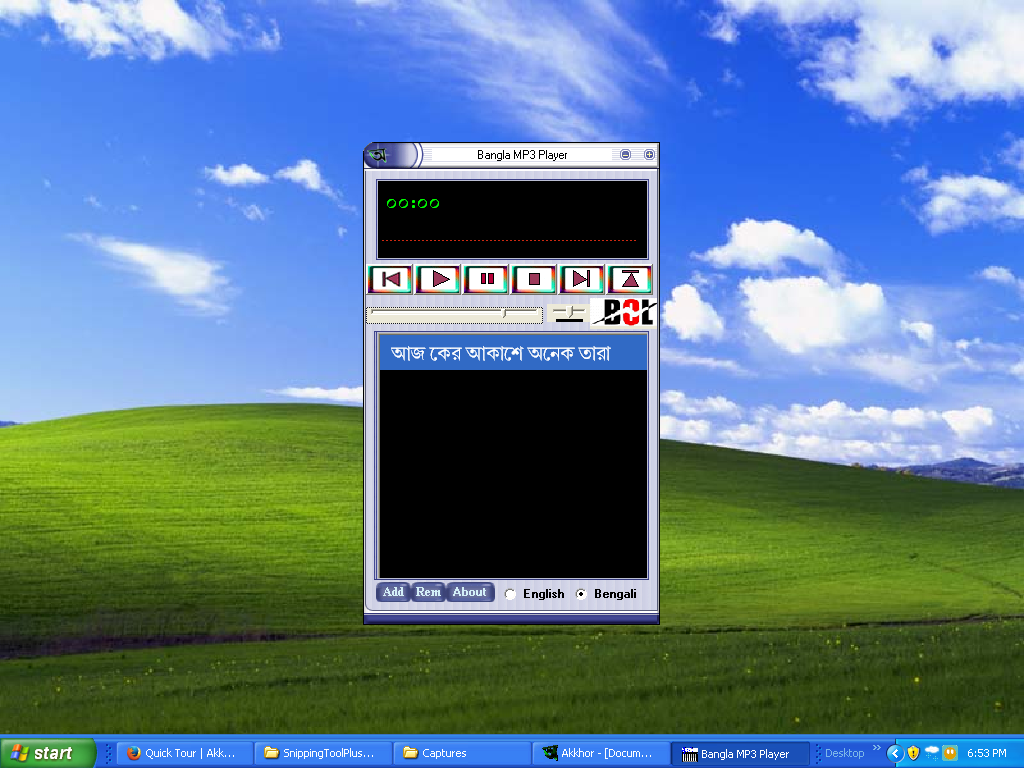This screenshot has height=768, width=1024.
Task: Stop playback using the square Stop button
Action: click(534, 279)
